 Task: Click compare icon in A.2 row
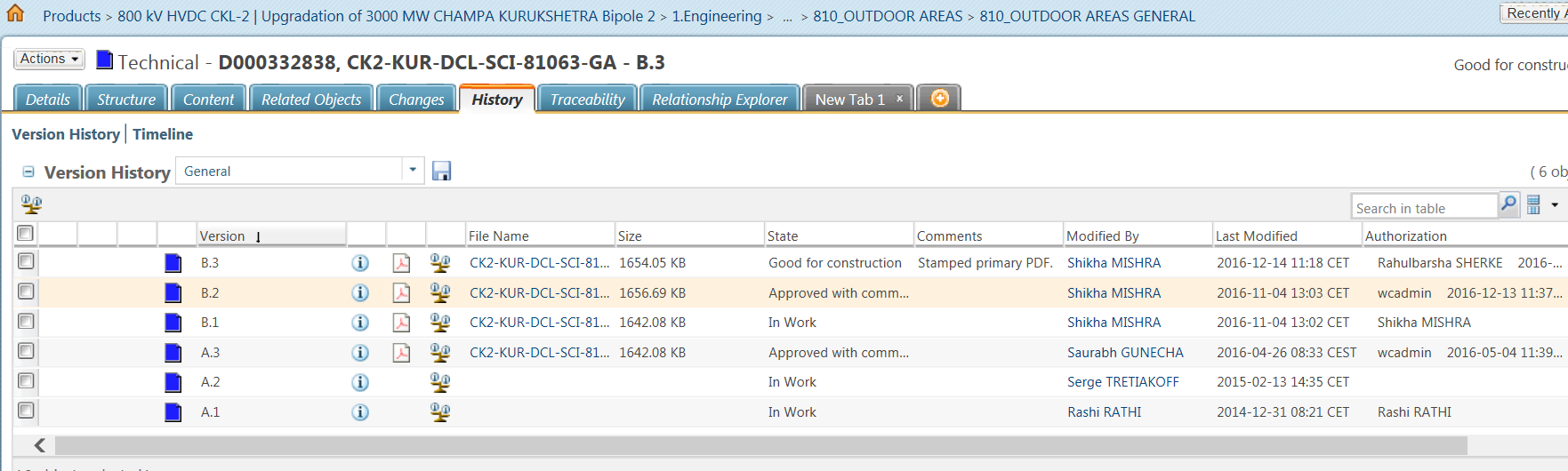pos(440,382)
